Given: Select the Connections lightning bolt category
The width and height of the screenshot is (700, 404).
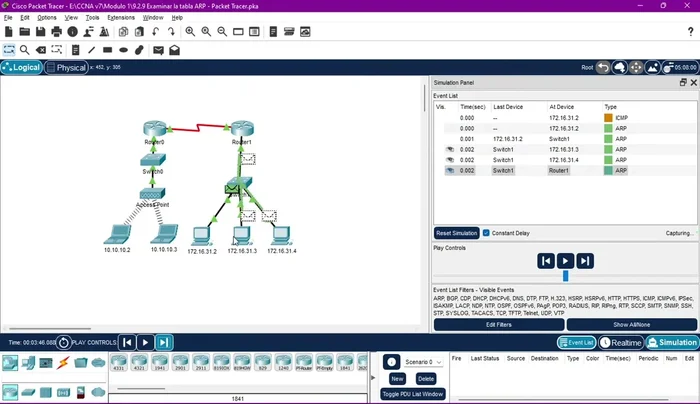Looking at the screenshot, I should pyautogui.click(x=63, y=363).
